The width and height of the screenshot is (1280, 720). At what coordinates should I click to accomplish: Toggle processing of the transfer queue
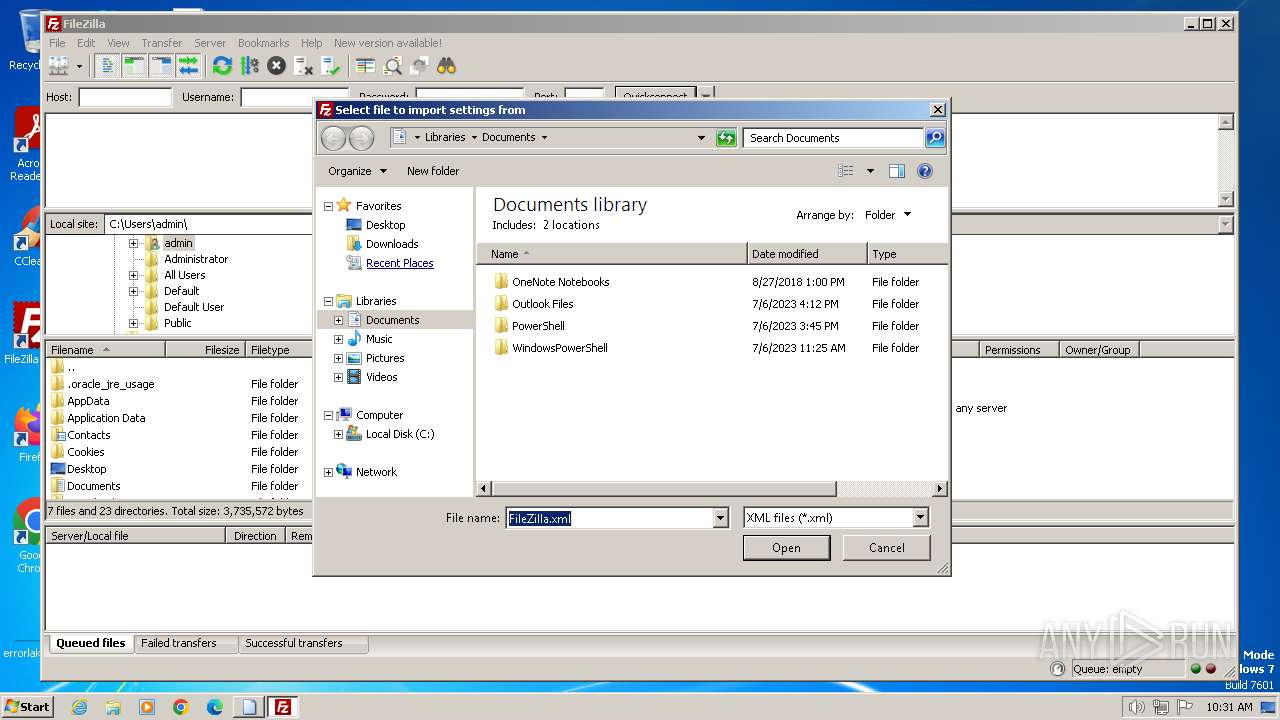(249, 66)
